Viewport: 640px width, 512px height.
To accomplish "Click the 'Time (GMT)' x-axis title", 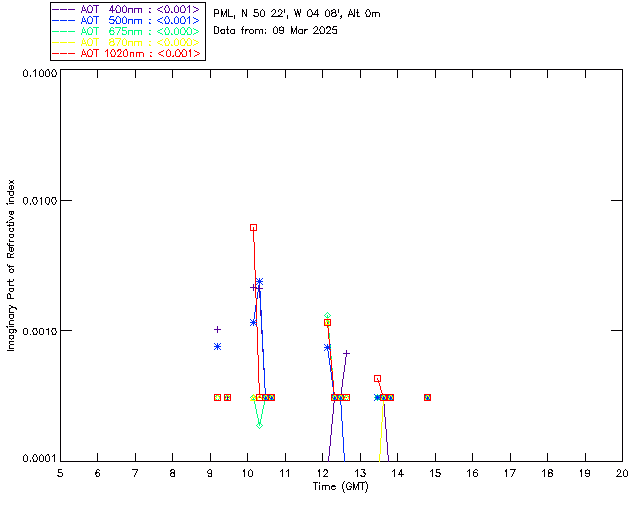I will [340, 487].
